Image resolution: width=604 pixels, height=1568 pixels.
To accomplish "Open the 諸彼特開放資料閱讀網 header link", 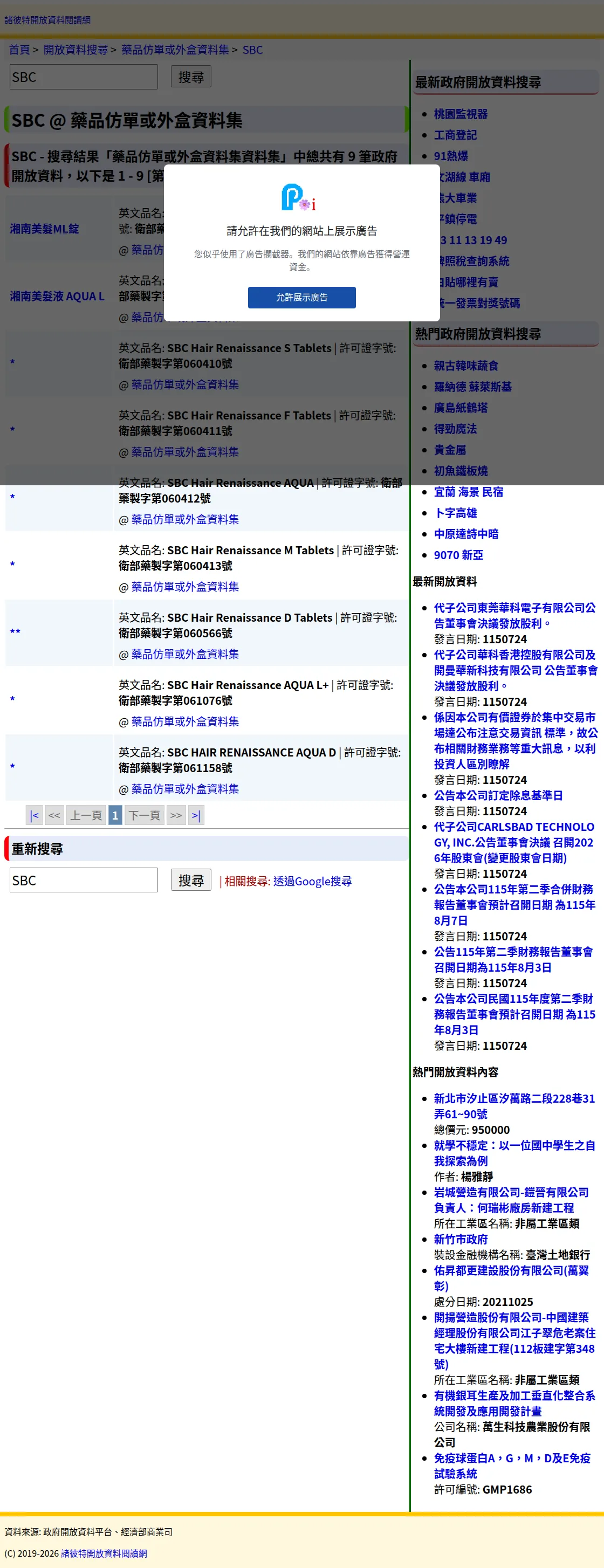I will 47,20.
